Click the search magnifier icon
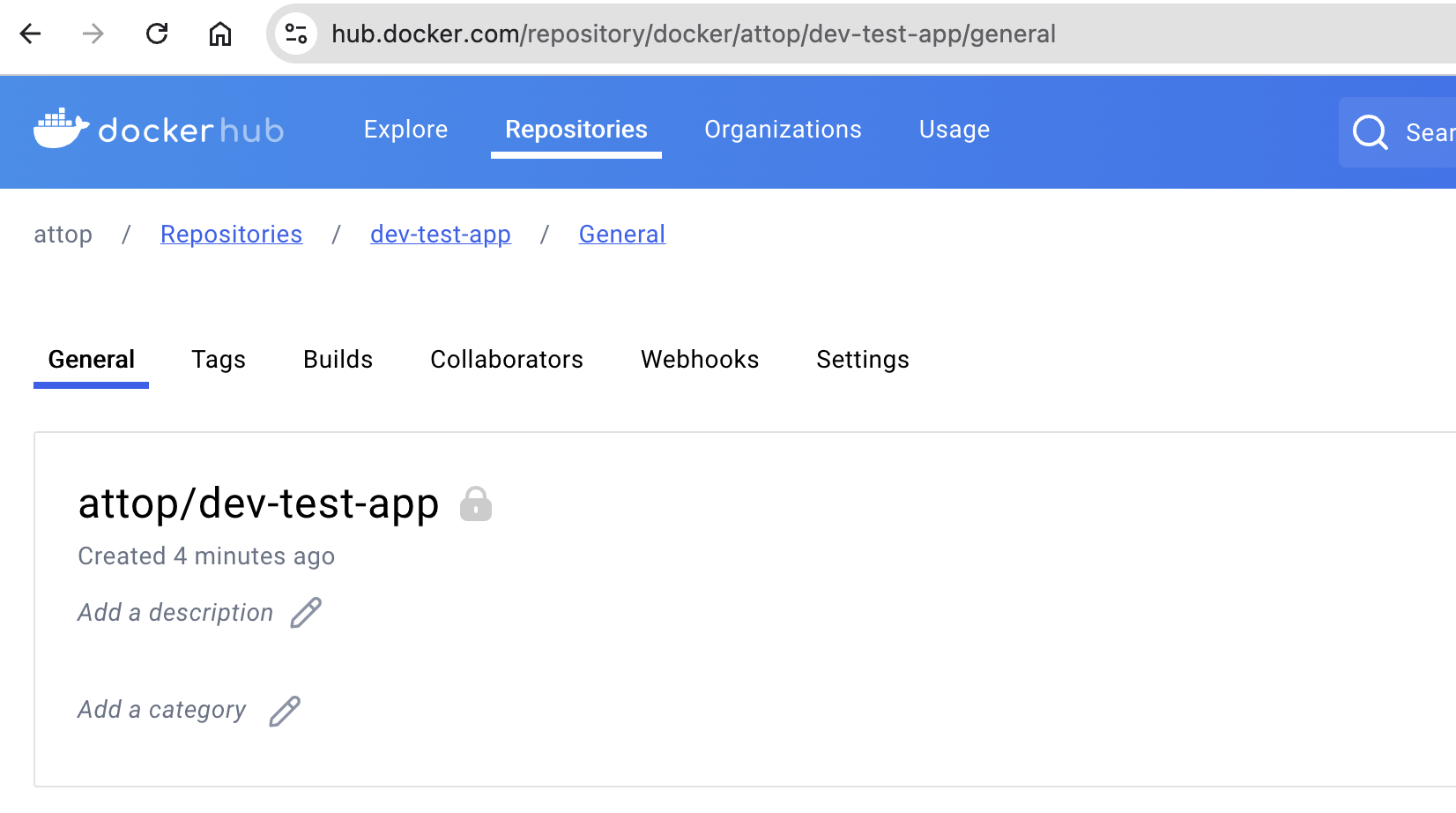Screen dimensions: 1456x813 [x=1371, y=132]
